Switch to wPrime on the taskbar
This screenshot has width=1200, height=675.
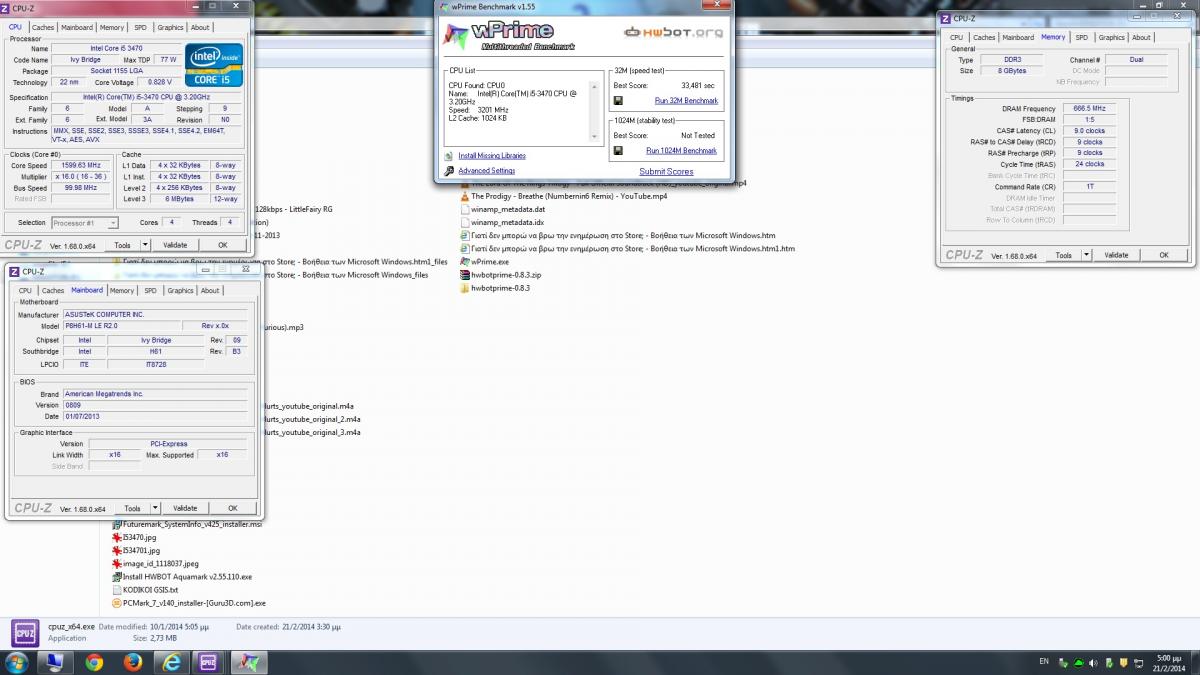coord(247,662)
